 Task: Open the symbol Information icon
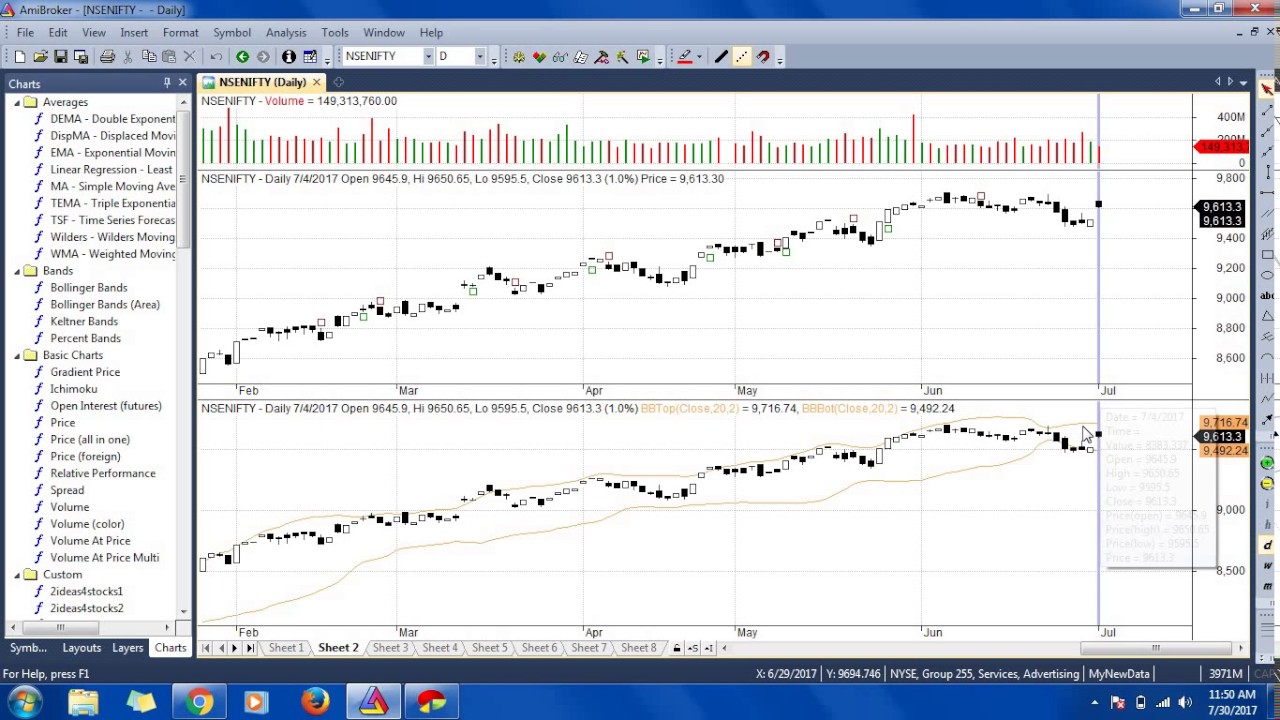pos(289,57)
